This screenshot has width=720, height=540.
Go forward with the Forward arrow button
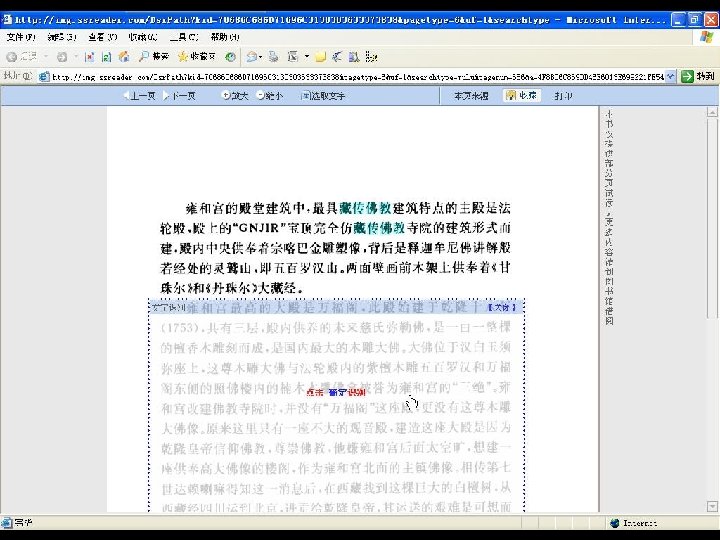click(x=62, y=56)
